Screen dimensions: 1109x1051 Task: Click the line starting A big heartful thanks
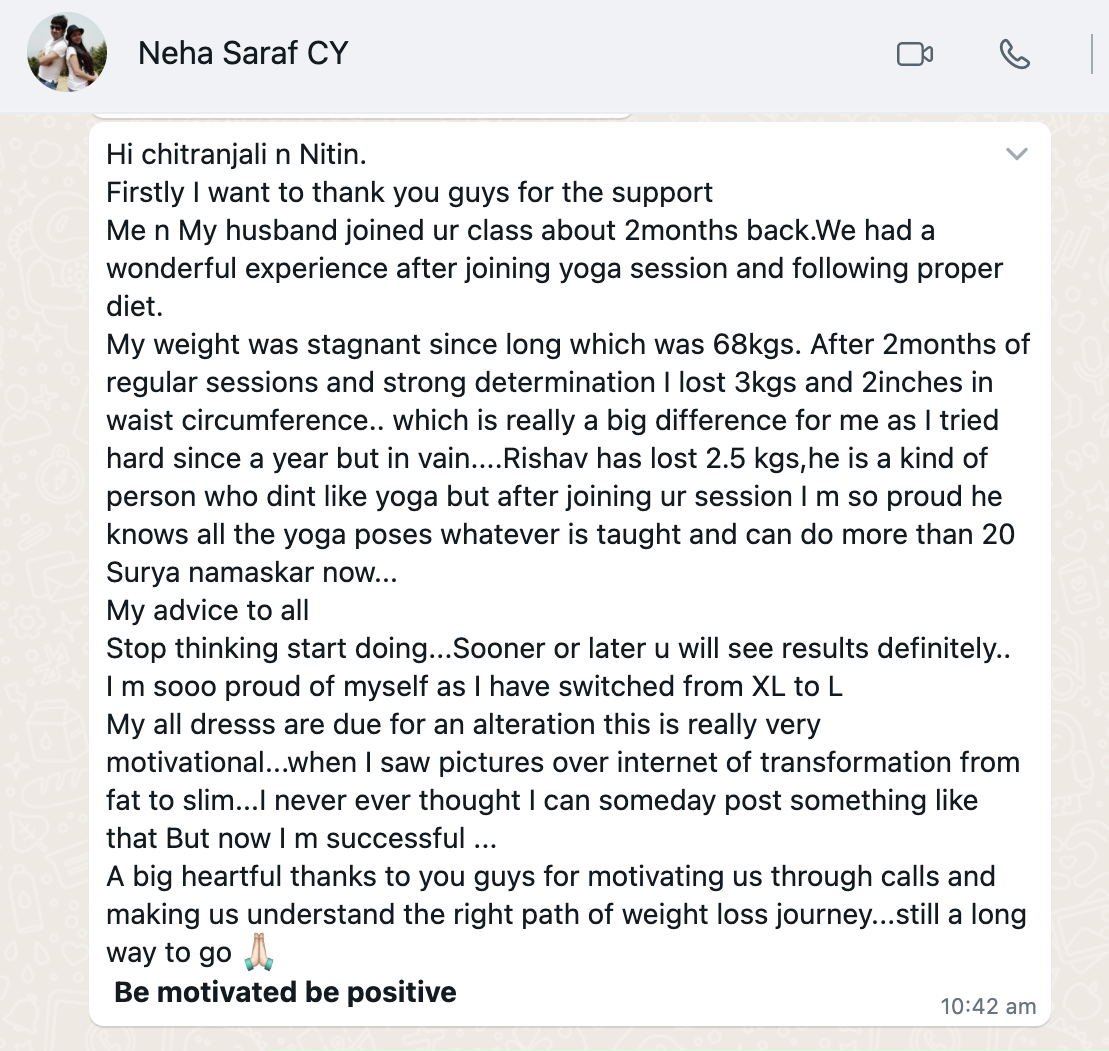[550, 877]
